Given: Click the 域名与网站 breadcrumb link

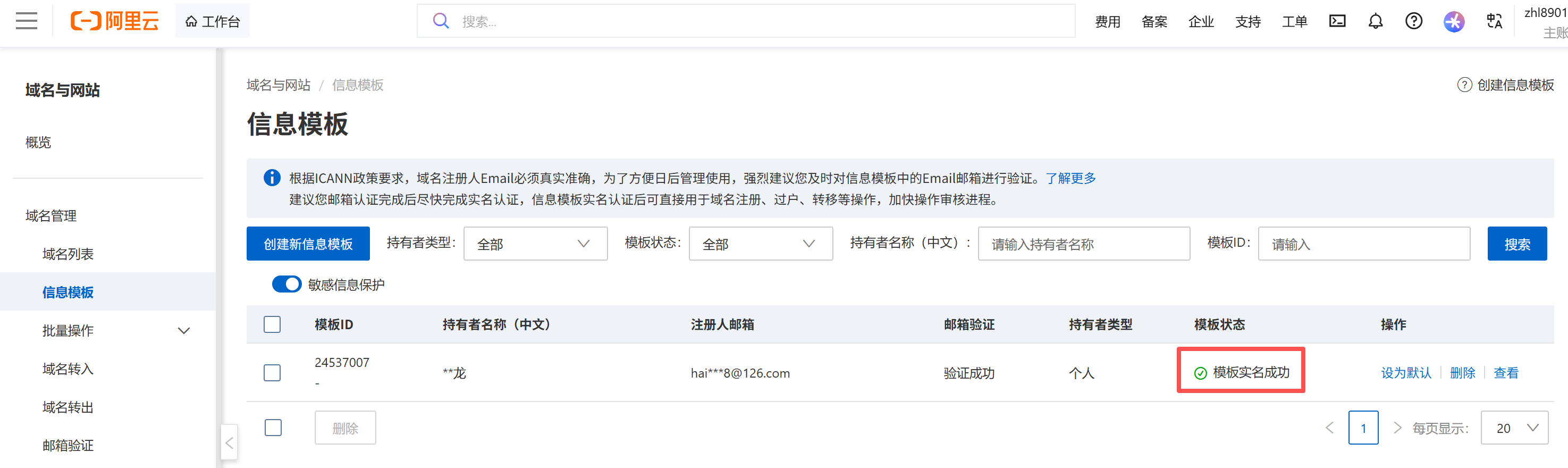Looking at the screenshot, I should (278, 85).
